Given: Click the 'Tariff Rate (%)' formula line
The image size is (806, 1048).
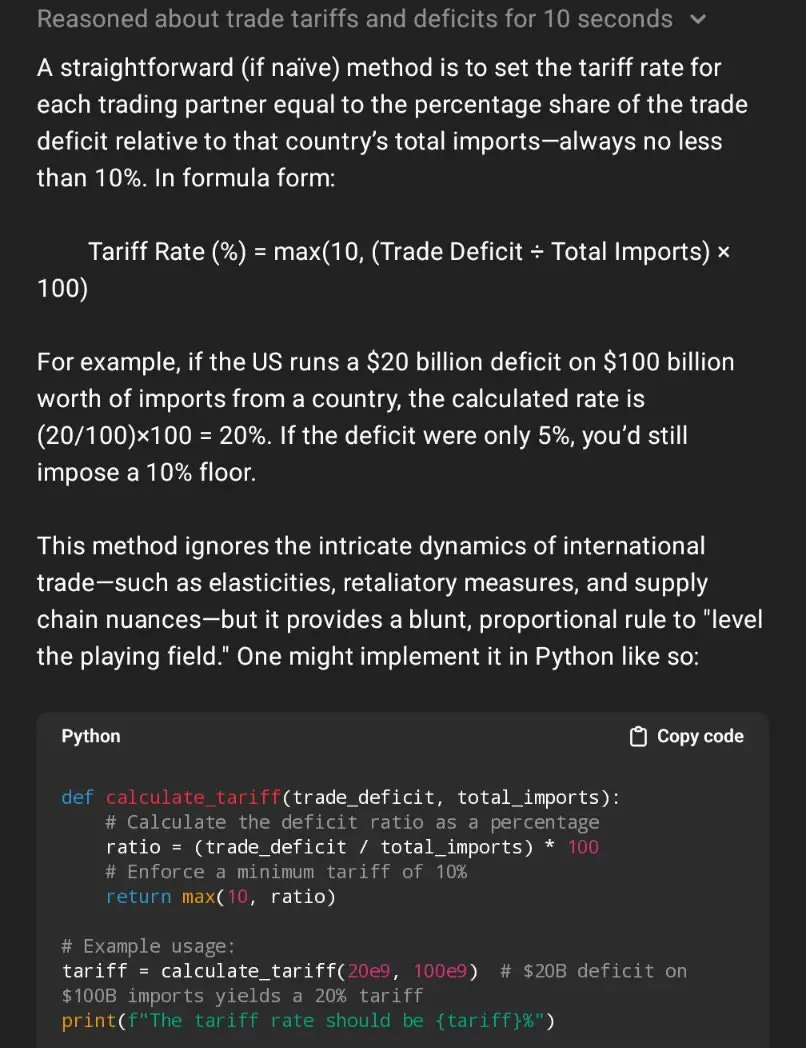Looking at the screenshot, I should (384, 270).
